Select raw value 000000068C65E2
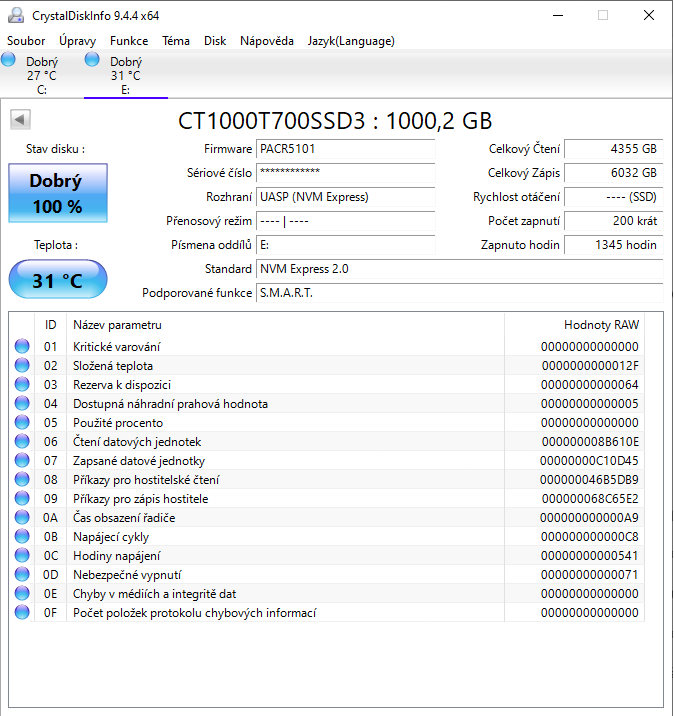The height and width of the screenshot is (716, 674). pos(590,499)
